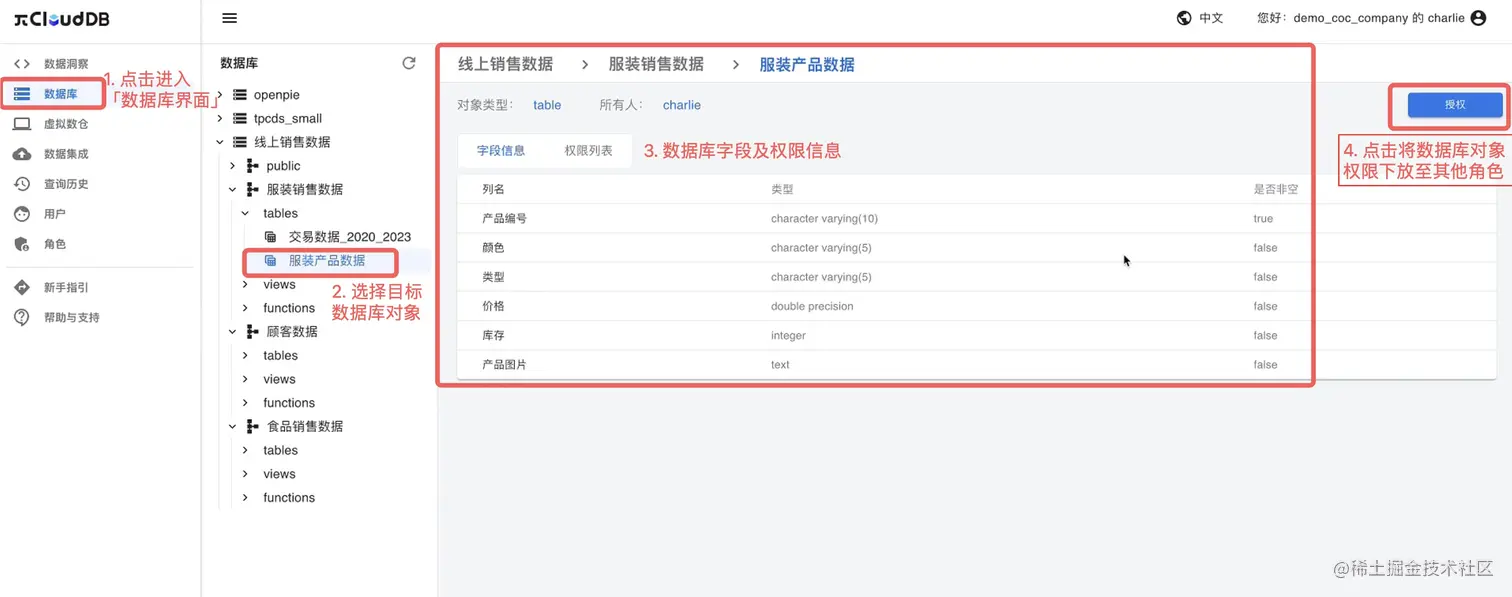
Task: Click the 查询历史 history icon
Action: tap(21, 184)
